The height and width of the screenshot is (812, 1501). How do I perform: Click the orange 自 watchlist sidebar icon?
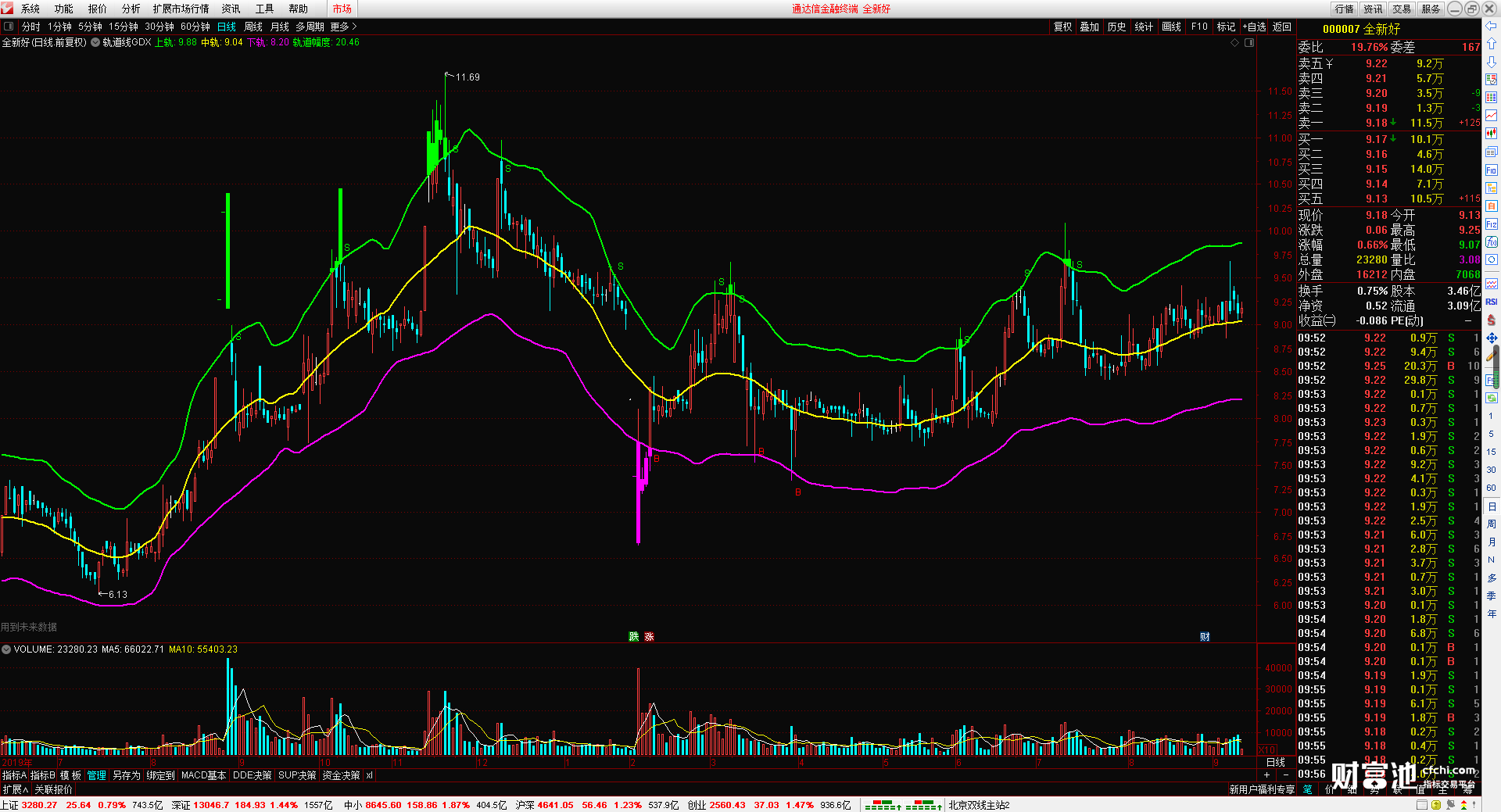pyautogui.click(x=1492, y=206)
